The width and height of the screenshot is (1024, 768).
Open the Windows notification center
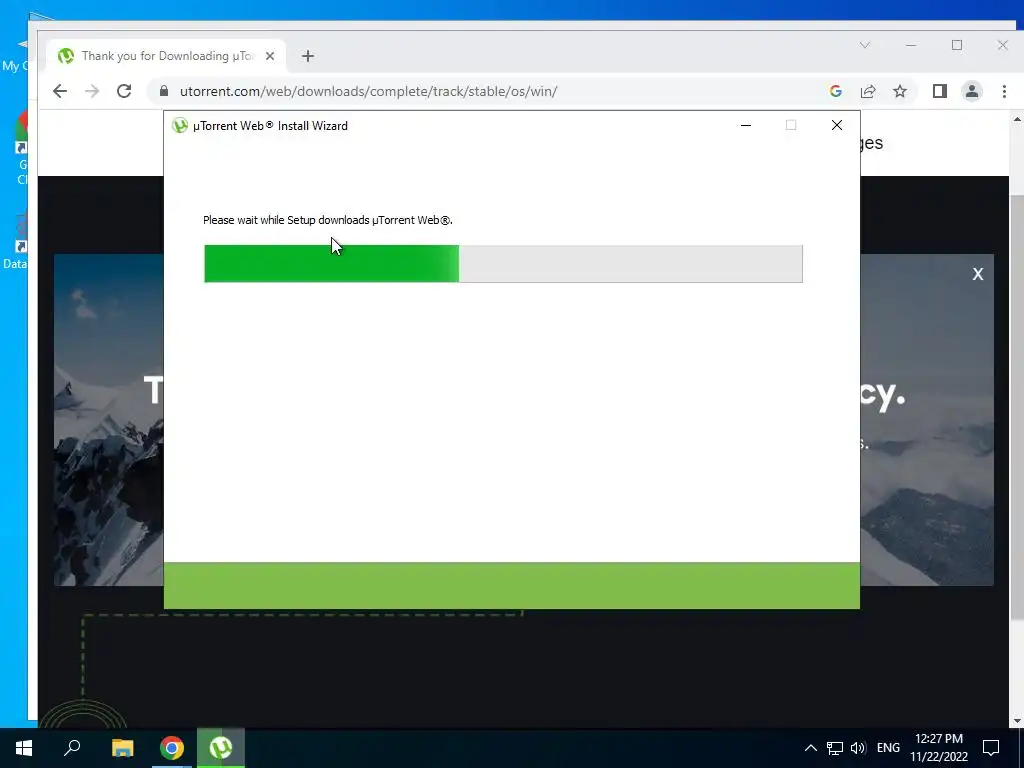[x=991, y=748]
